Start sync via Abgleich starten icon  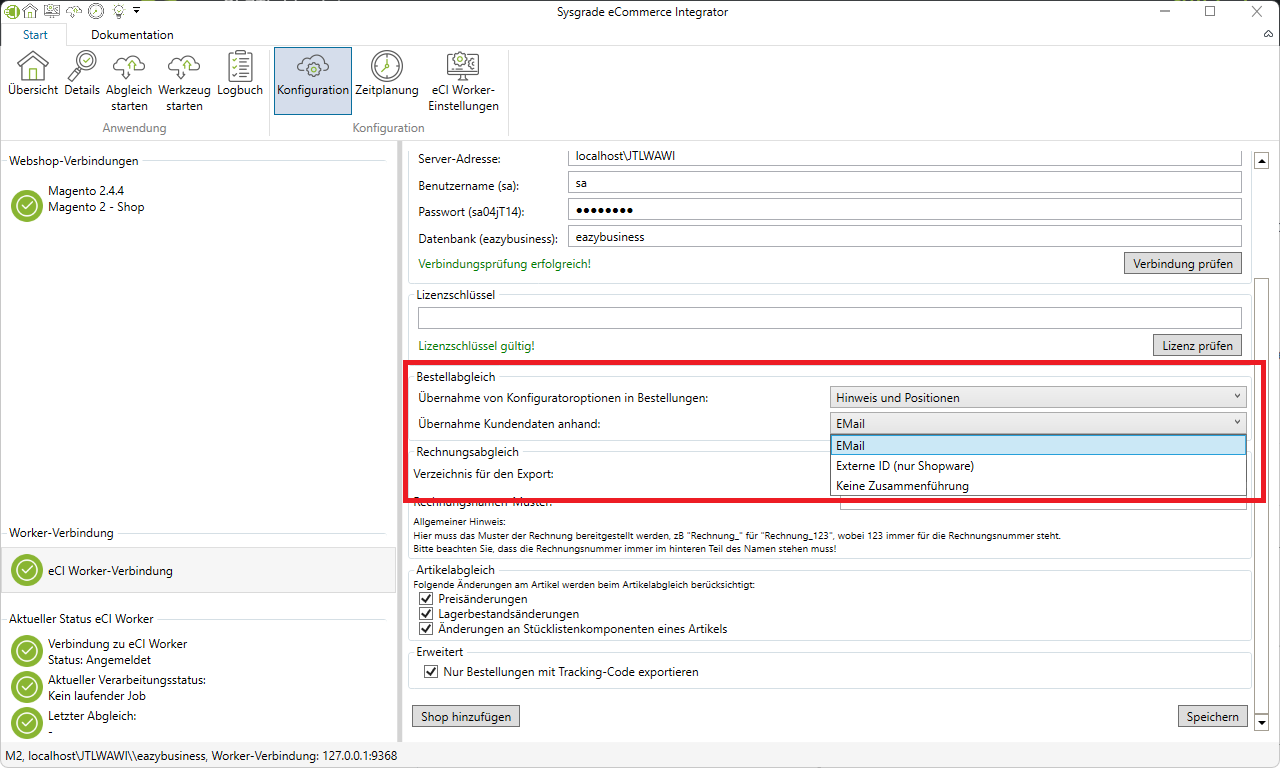[129, 68]
